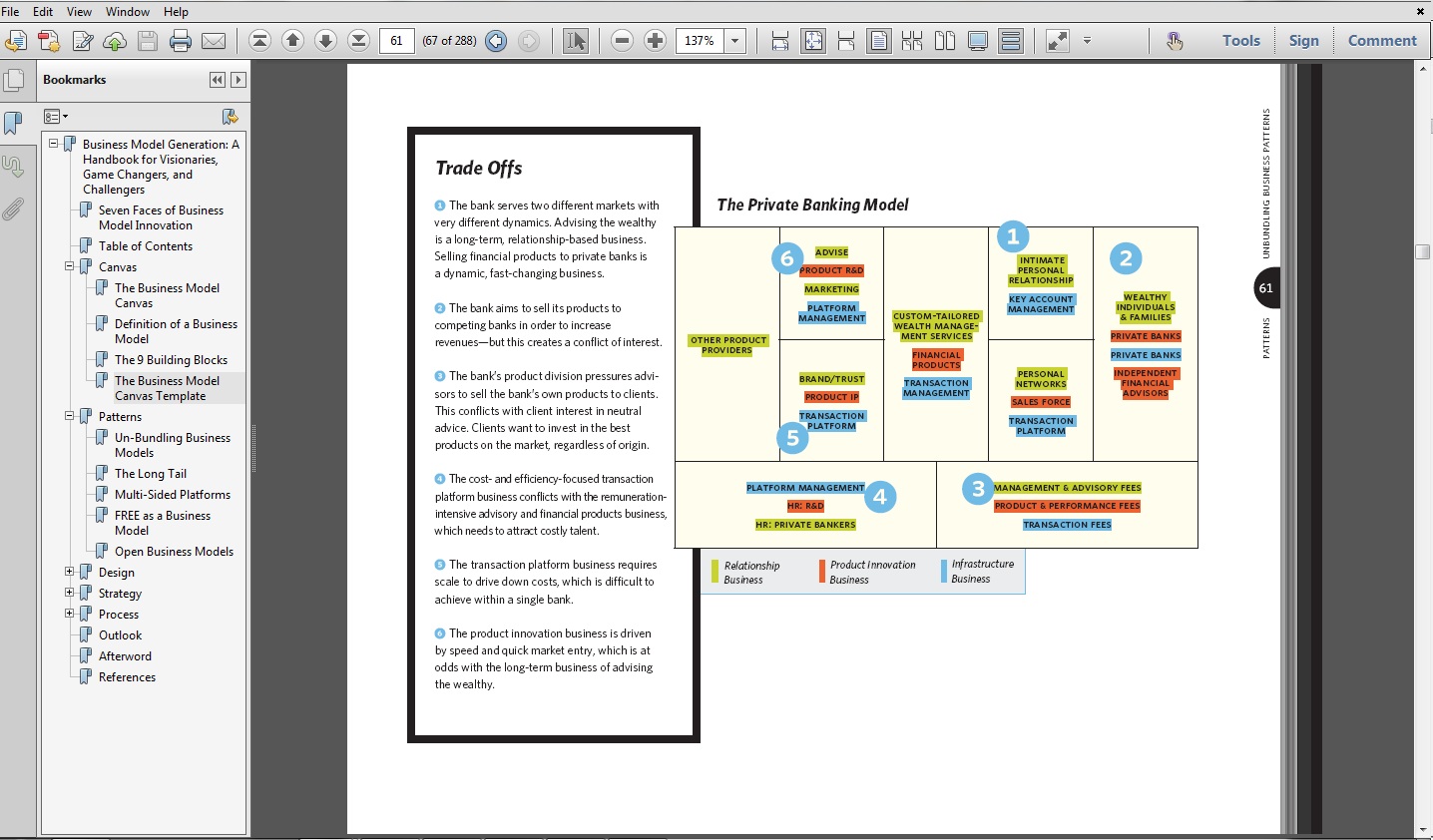Open the Window menu
The height and width of the screenshot is (840, 1433).
tap(128, 12)
